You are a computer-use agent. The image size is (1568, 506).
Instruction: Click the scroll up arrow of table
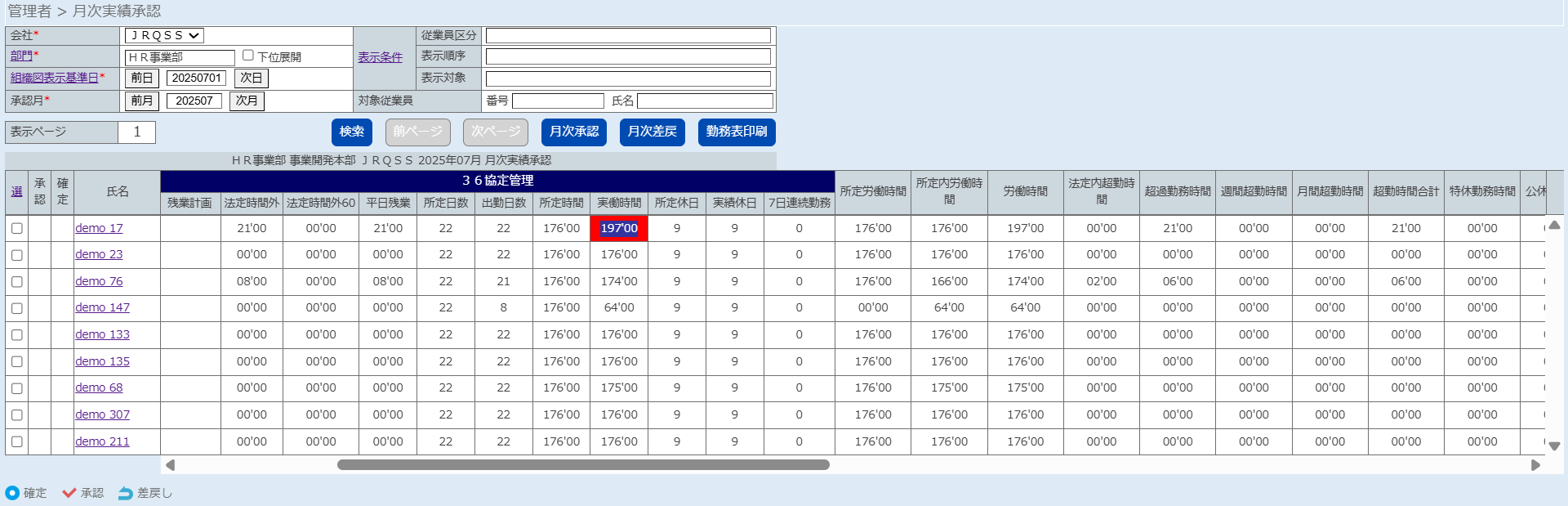click(1554, 225)
